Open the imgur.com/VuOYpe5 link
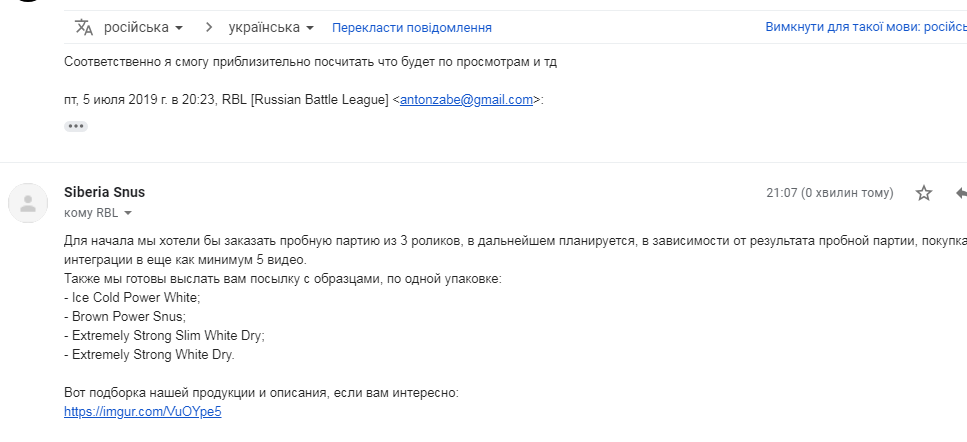Image resolution: width=967 pixels, height=442 pixels. coord(142,412)
